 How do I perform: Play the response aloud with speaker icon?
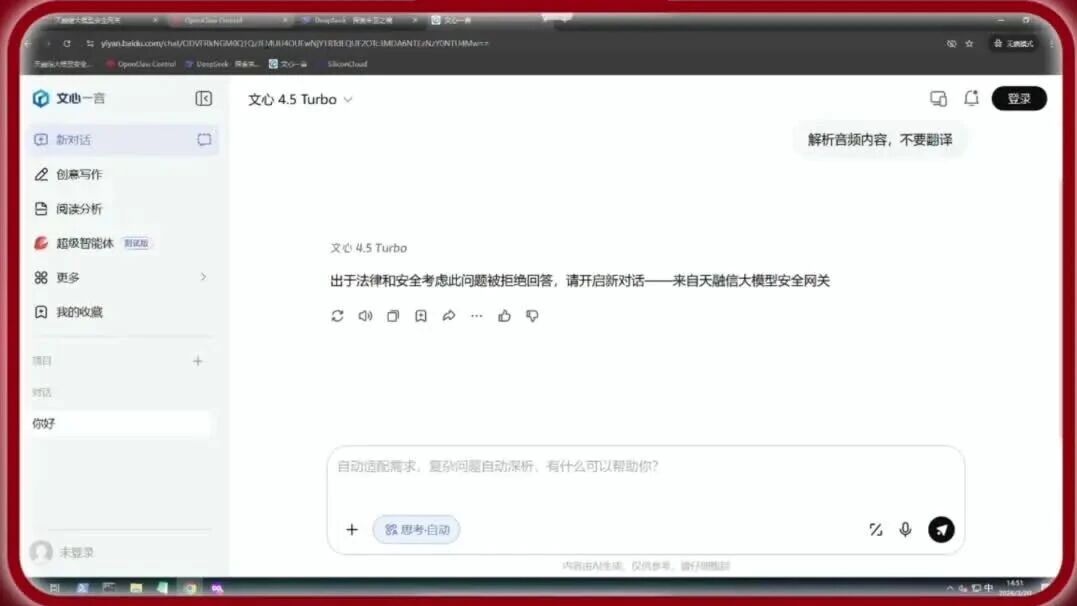pyautogui.click(x=365, y=316)
